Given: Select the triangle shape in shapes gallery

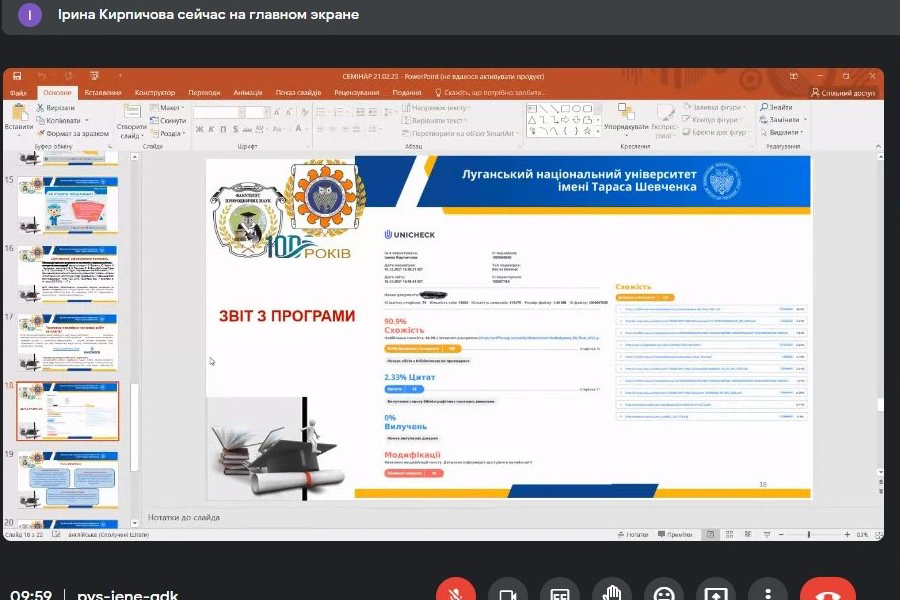Looking at the screenshot, I should pyautogui.click(x=532, y=120).
